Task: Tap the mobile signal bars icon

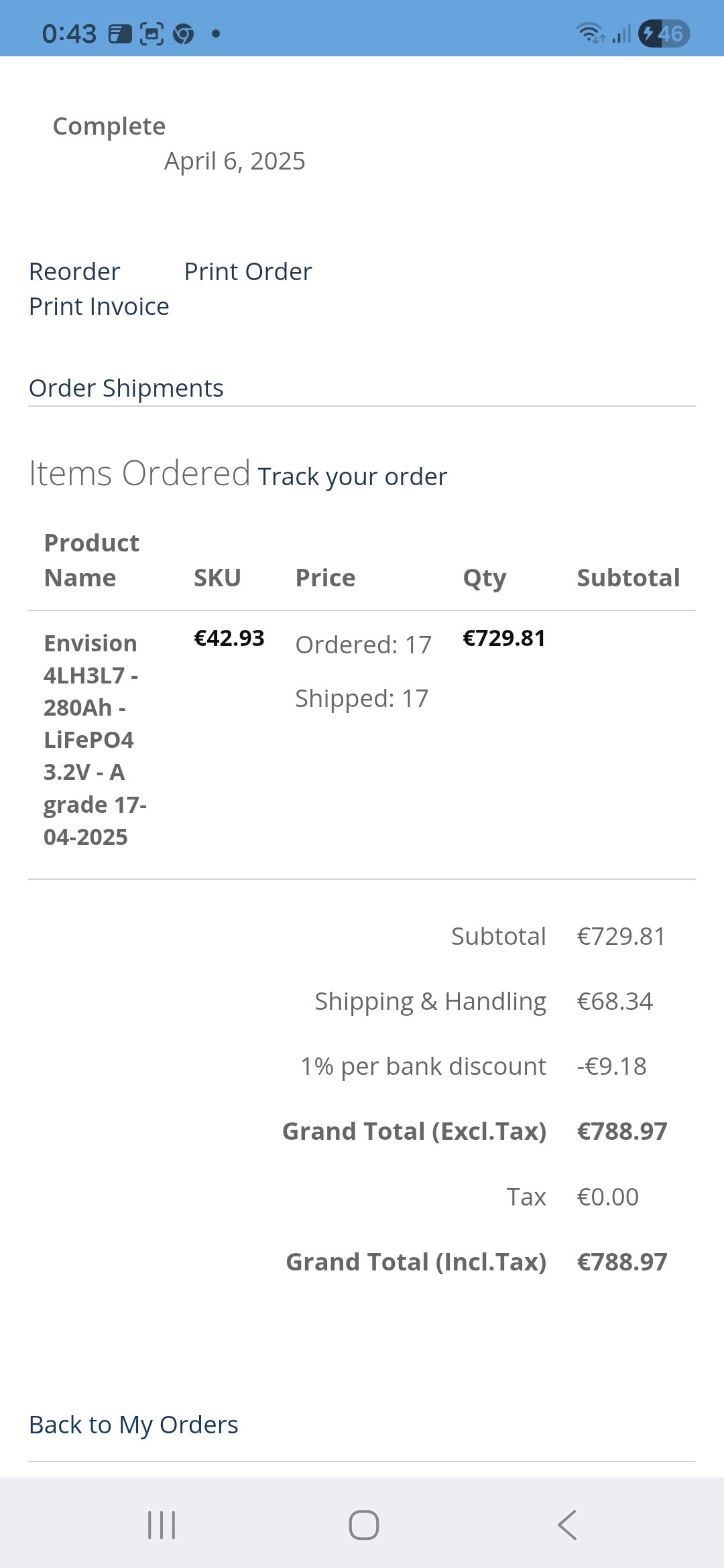Action: [621, 34]
